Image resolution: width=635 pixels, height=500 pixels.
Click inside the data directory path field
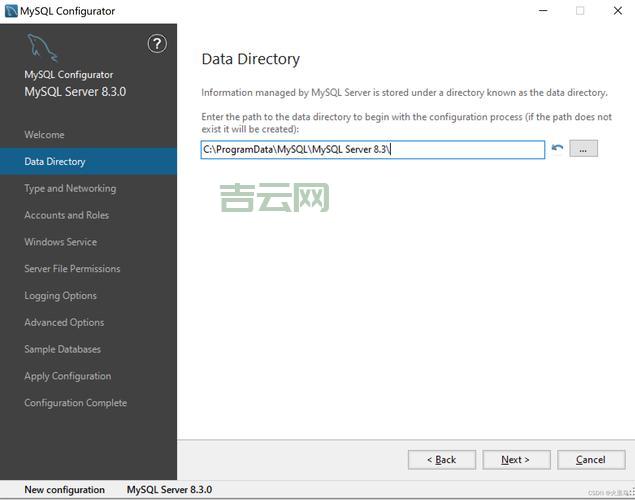tap(372, 149)
